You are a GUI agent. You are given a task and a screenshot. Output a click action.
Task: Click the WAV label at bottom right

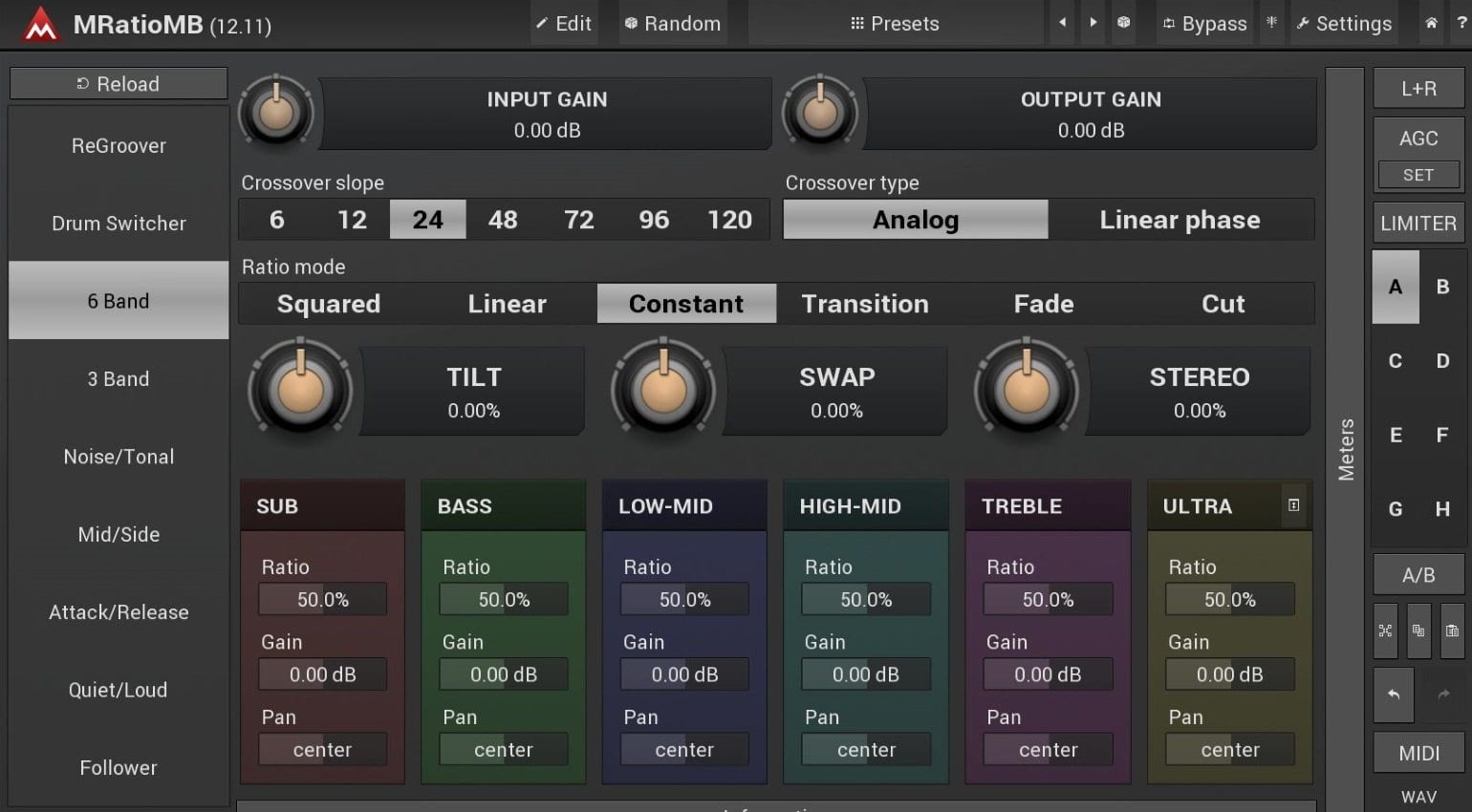coord(1418,796)
